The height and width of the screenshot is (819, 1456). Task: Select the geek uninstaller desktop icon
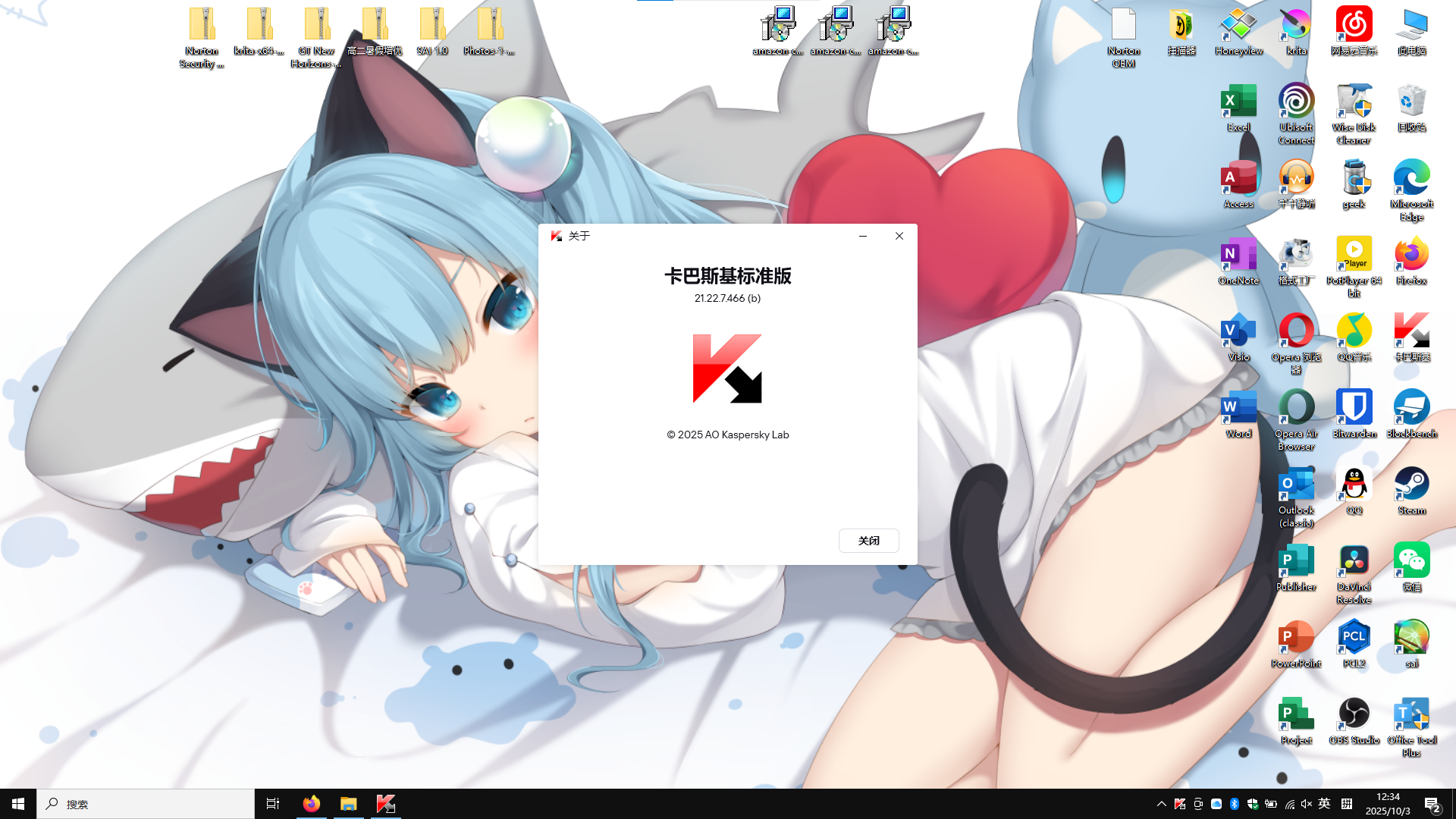pyautogui.click(x=1354, y=184)
